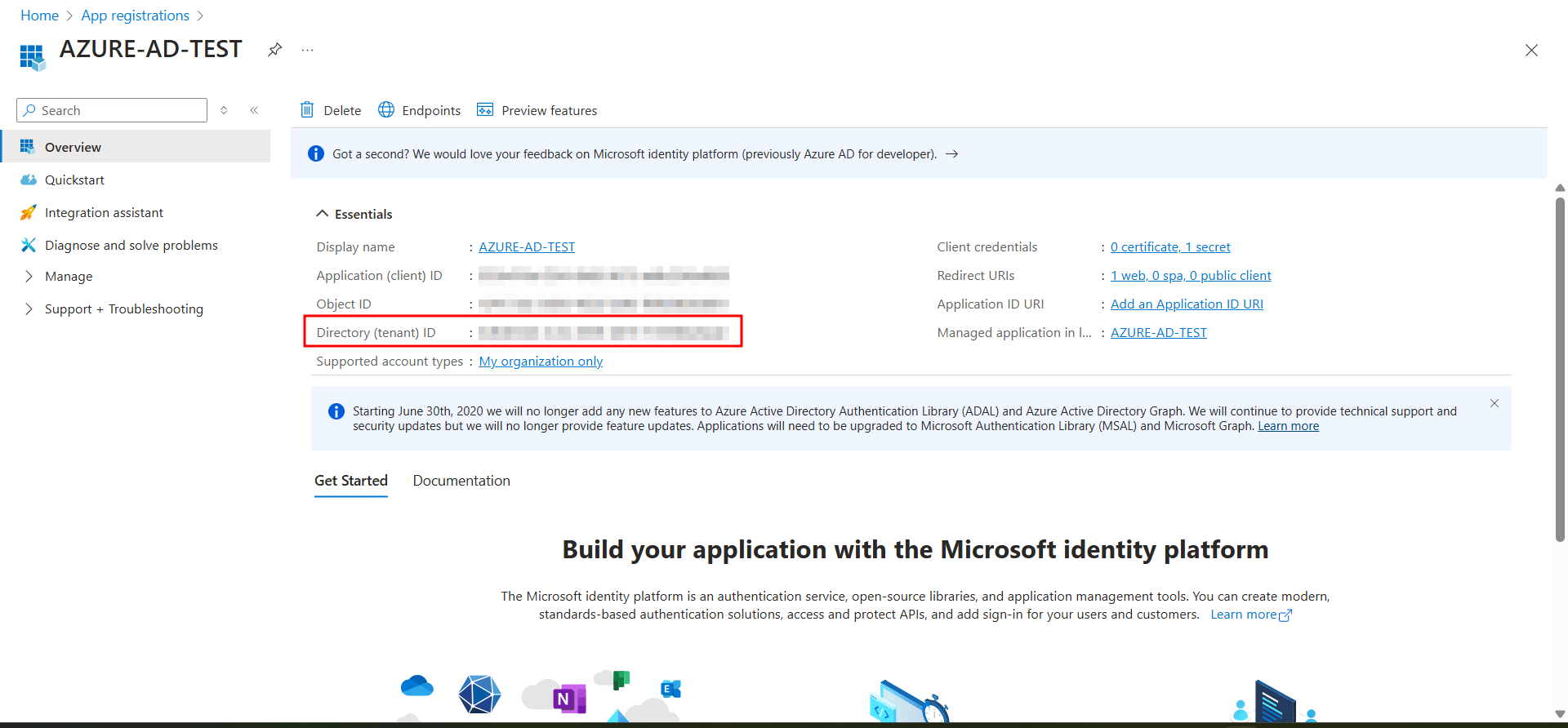Select the Object ID value
1568x728 pixels.
(604, 304)
